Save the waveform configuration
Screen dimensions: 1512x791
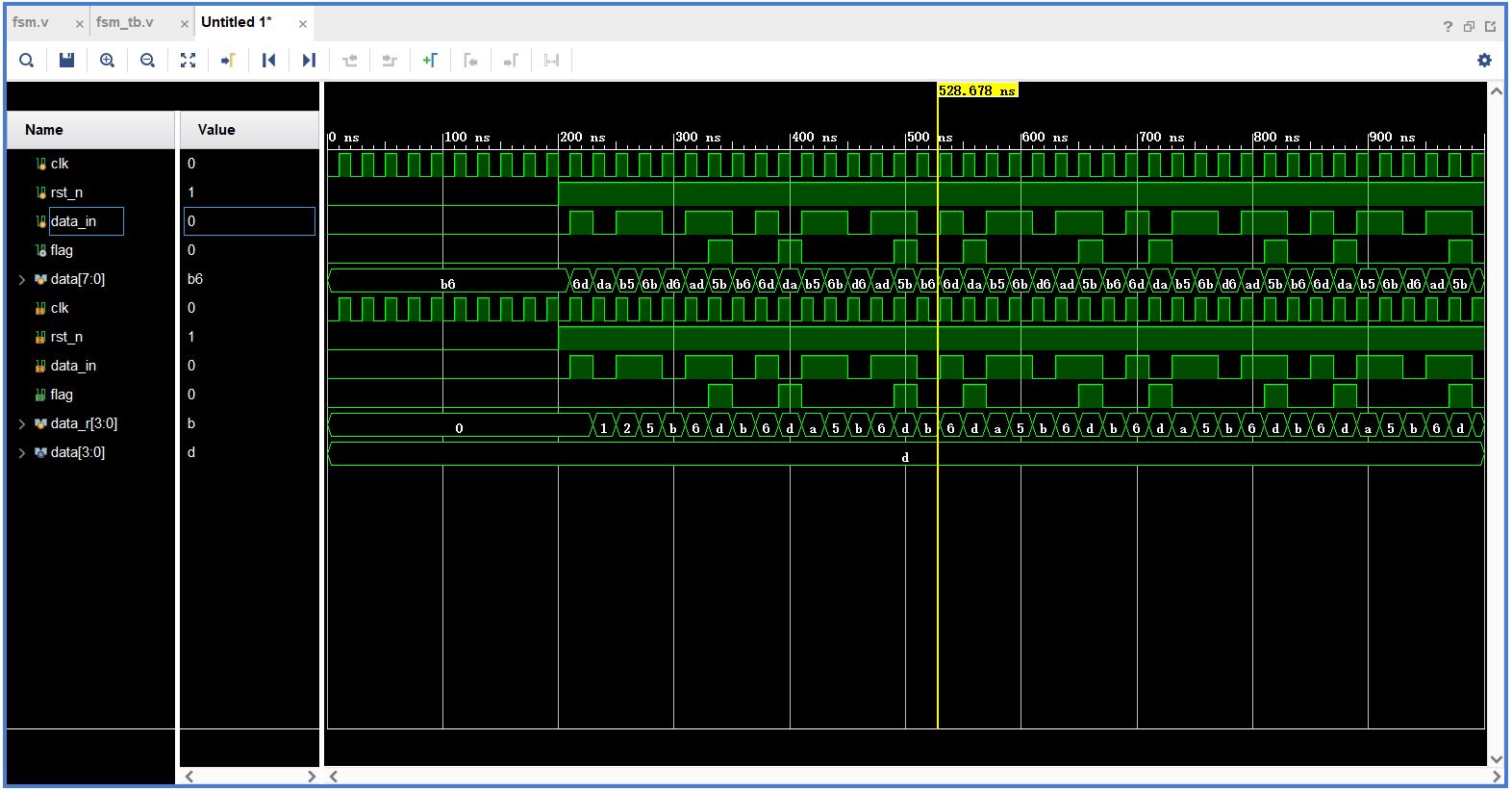(66, 61)
